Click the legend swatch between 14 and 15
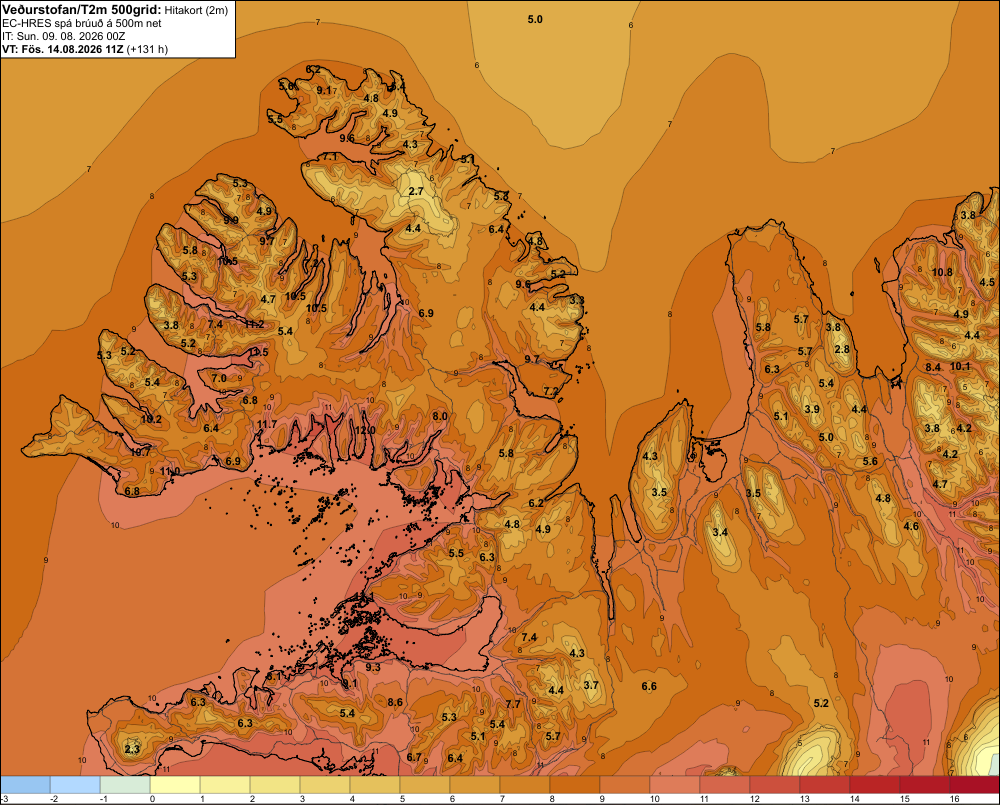 (x=875, y=785)
